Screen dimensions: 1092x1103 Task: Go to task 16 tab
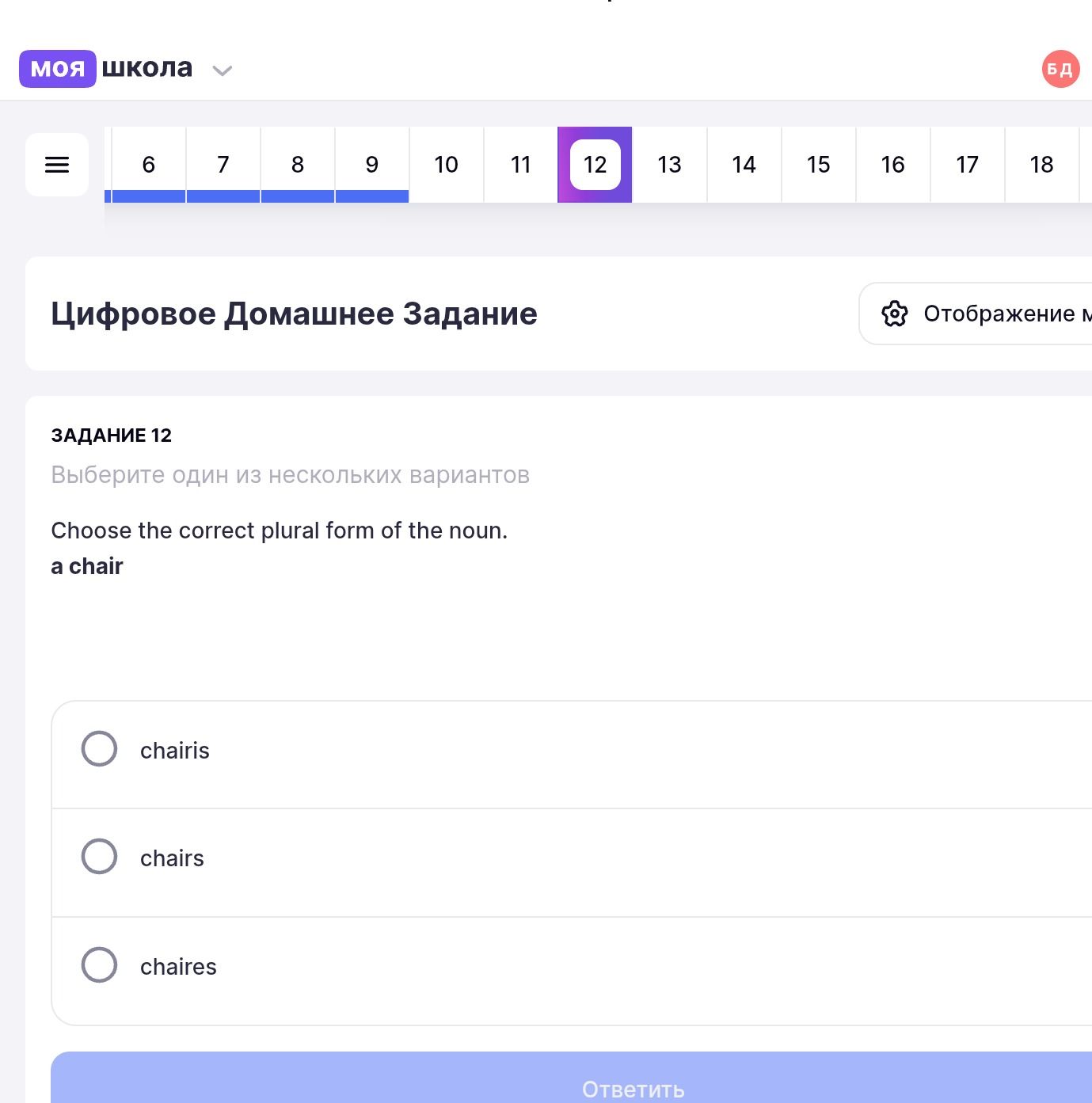coord(893,165)
